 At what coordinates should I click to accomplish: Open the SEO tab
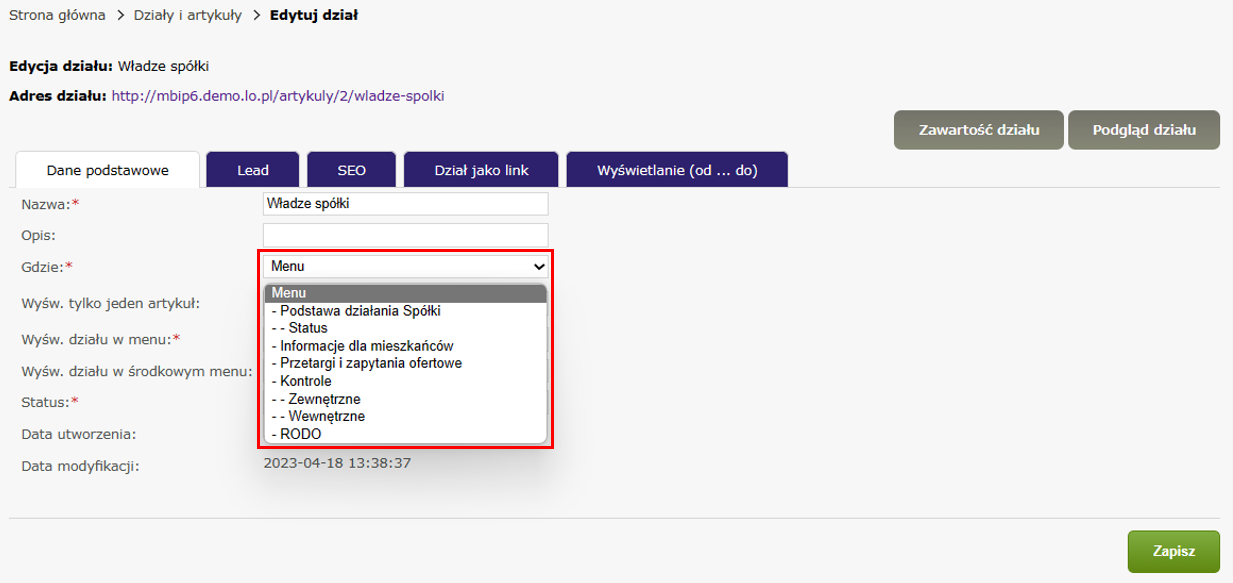coord(351,170)
